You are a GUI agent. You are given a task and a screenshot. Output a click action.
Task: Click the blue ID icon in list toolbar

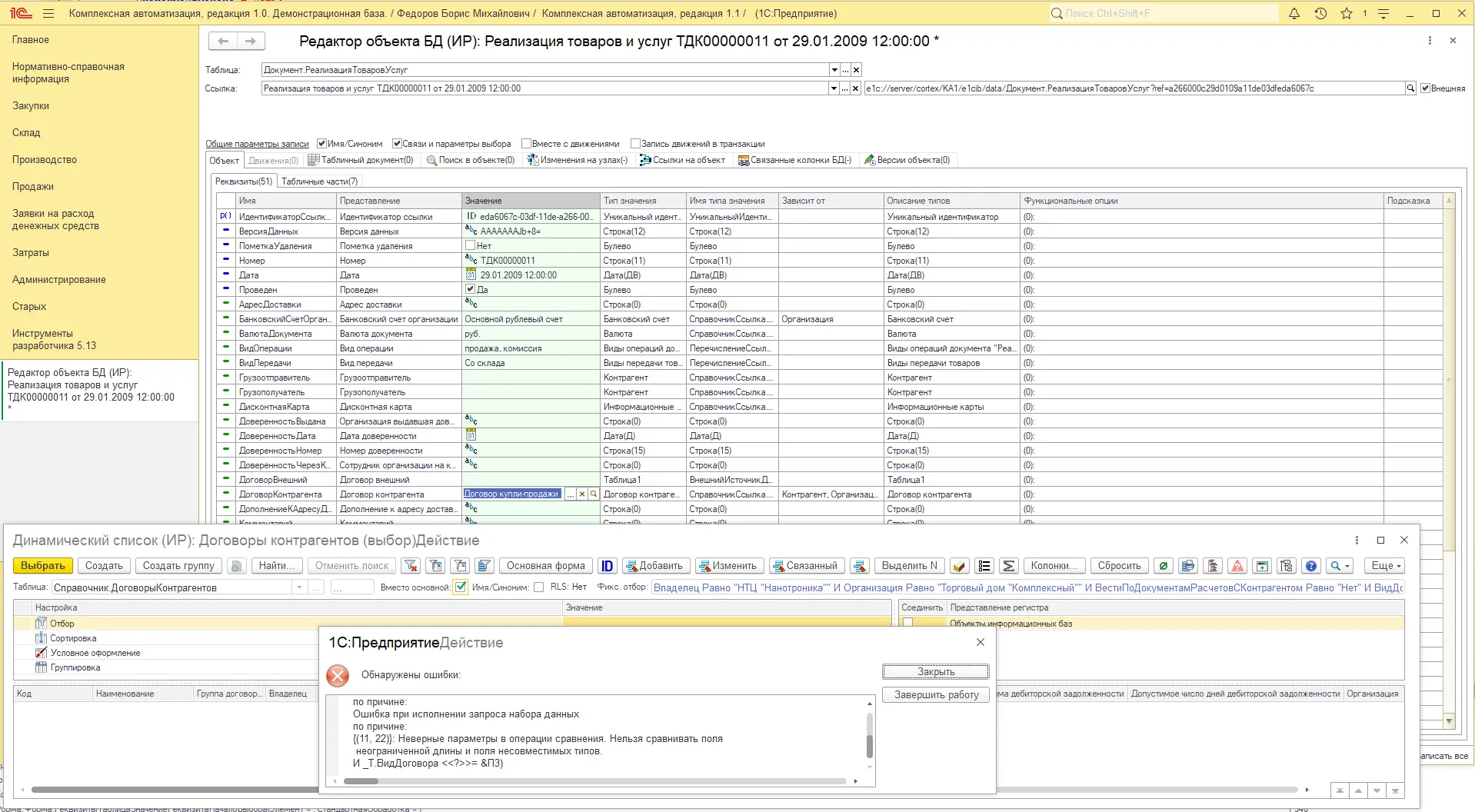pos(607,566)
